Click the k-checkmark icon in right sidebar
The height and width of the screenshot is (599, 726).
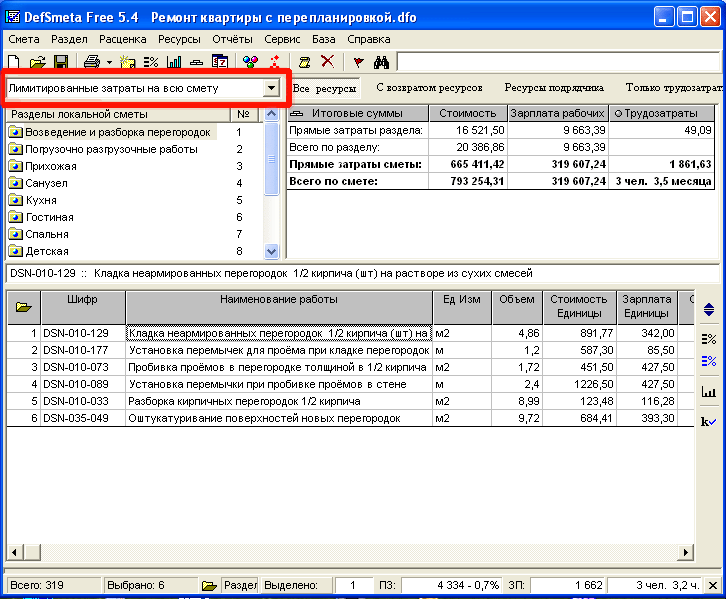[x=709, y=422]
